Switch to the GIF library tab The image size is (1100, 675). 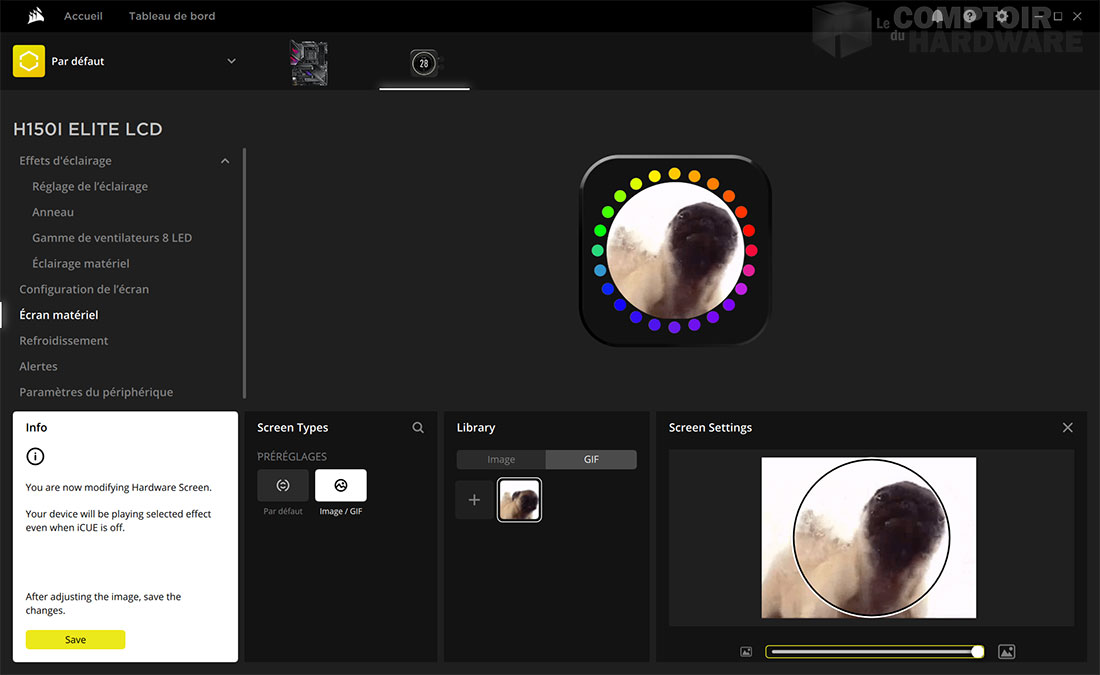[x=591, y=460]
